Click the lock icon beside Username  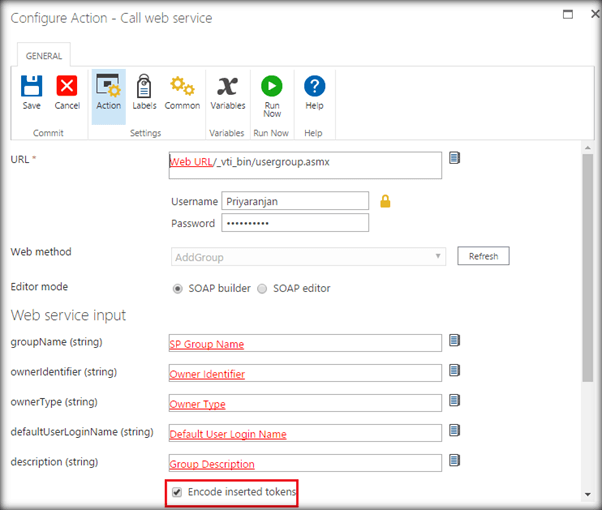click(x=385, y=201)
